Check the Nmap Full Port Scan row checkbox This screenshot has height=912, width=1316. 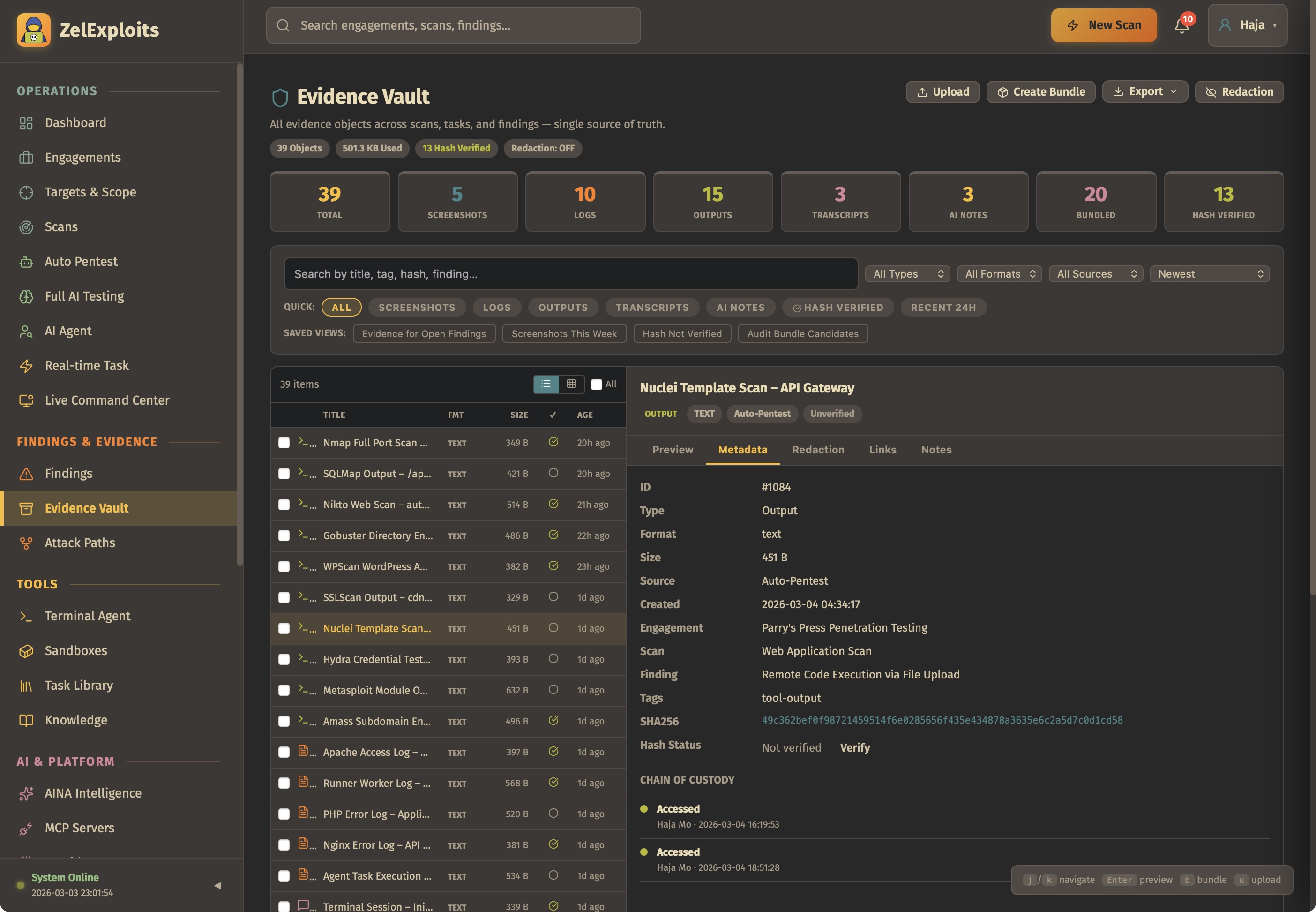(x=284, y=442)
